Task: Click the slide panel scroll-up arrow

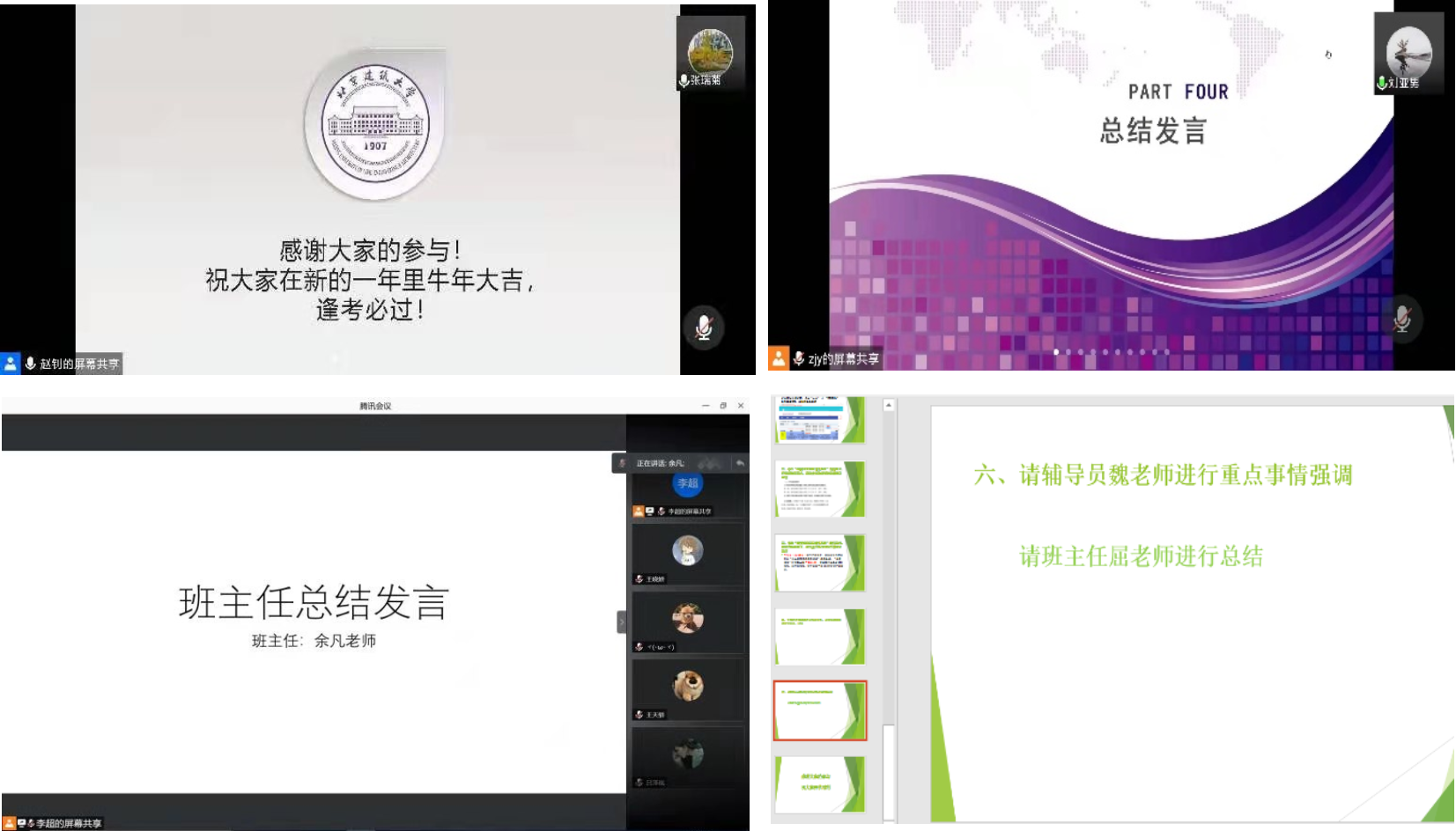Action: coord(889,405)
